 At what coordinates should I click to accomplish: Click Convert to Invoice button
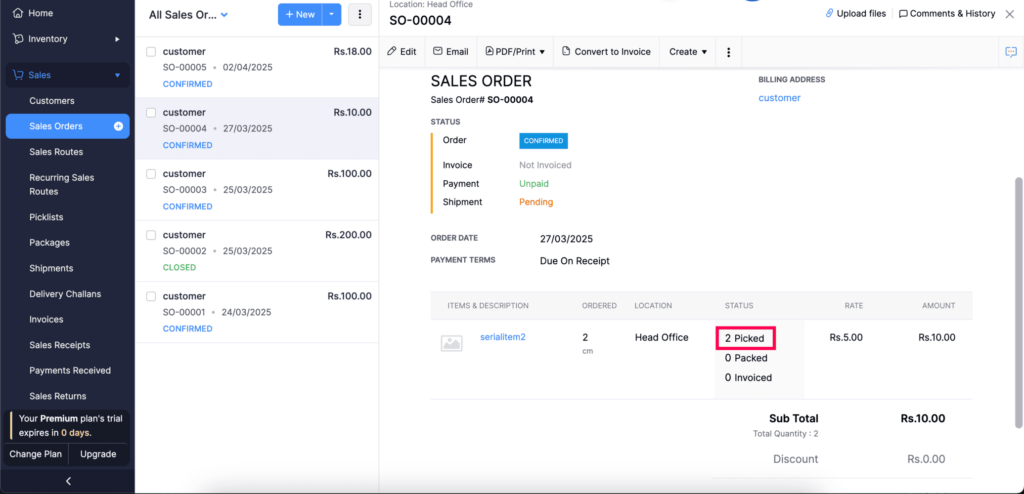tap(606, 52)
